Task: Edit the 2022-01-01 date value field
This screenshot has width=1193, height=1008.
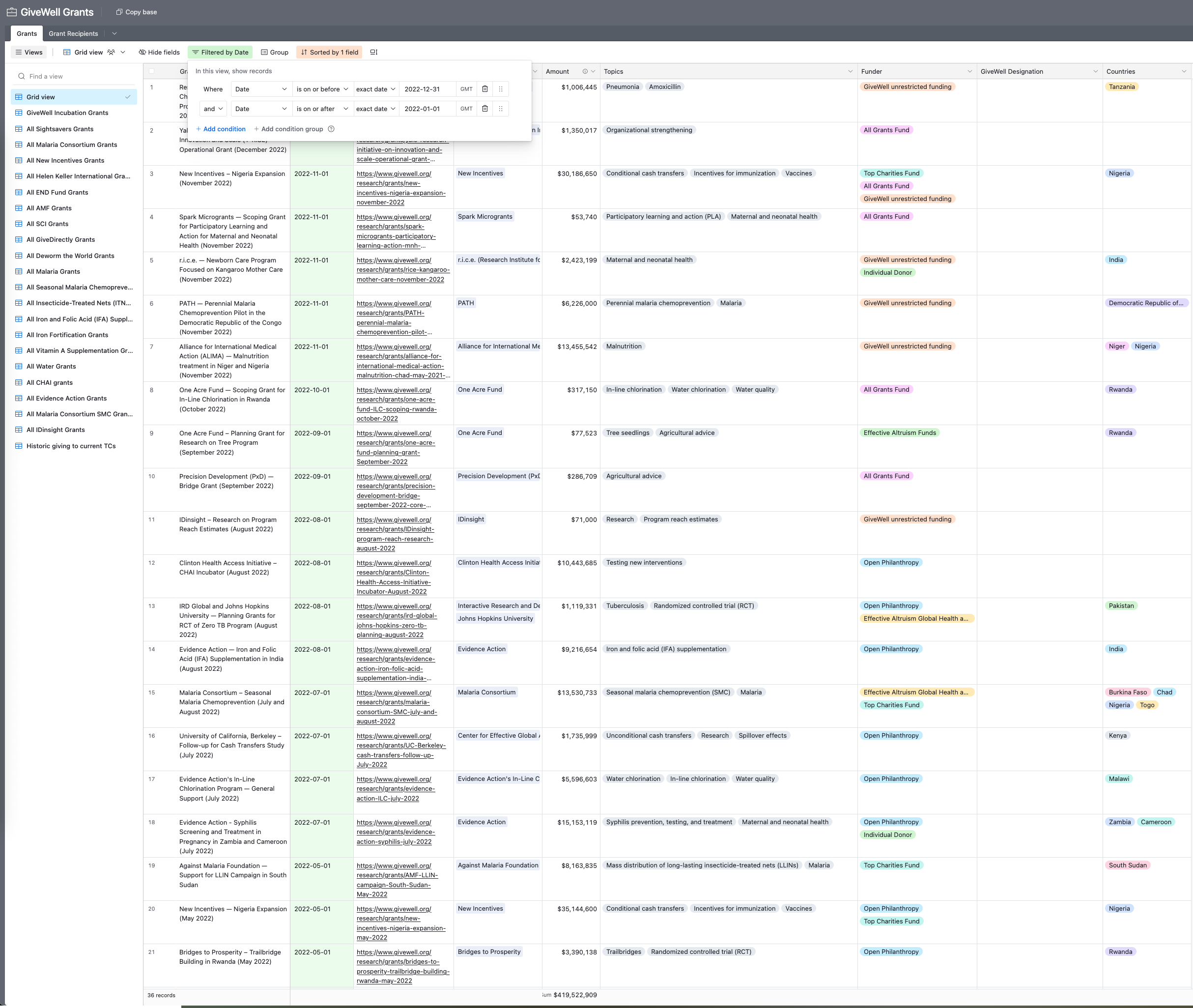Action: (427, 109)
